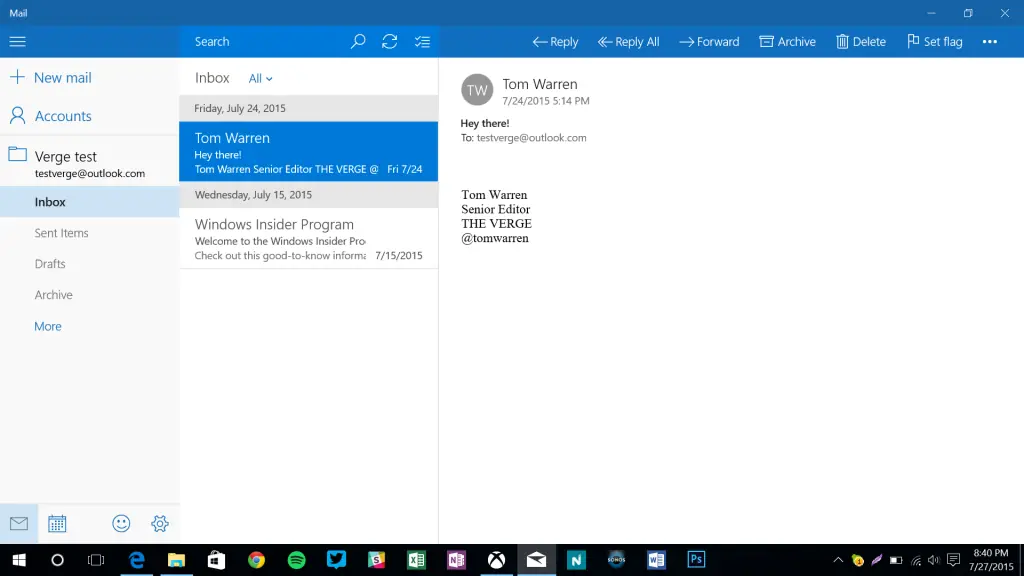Open the Drafts folder
Screen dimensions: 1024x576
coord(50,264)
